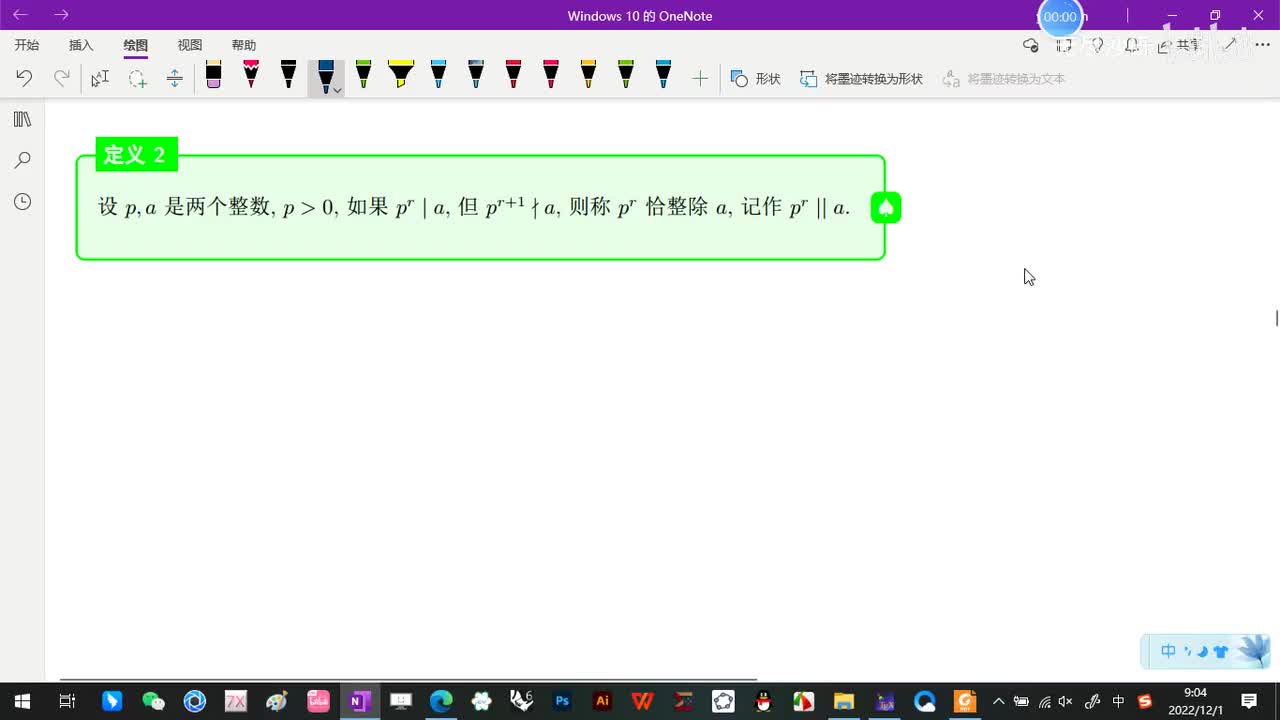Click 将墨迹转换为形状 ink-to-shape button

pos(861,78)
